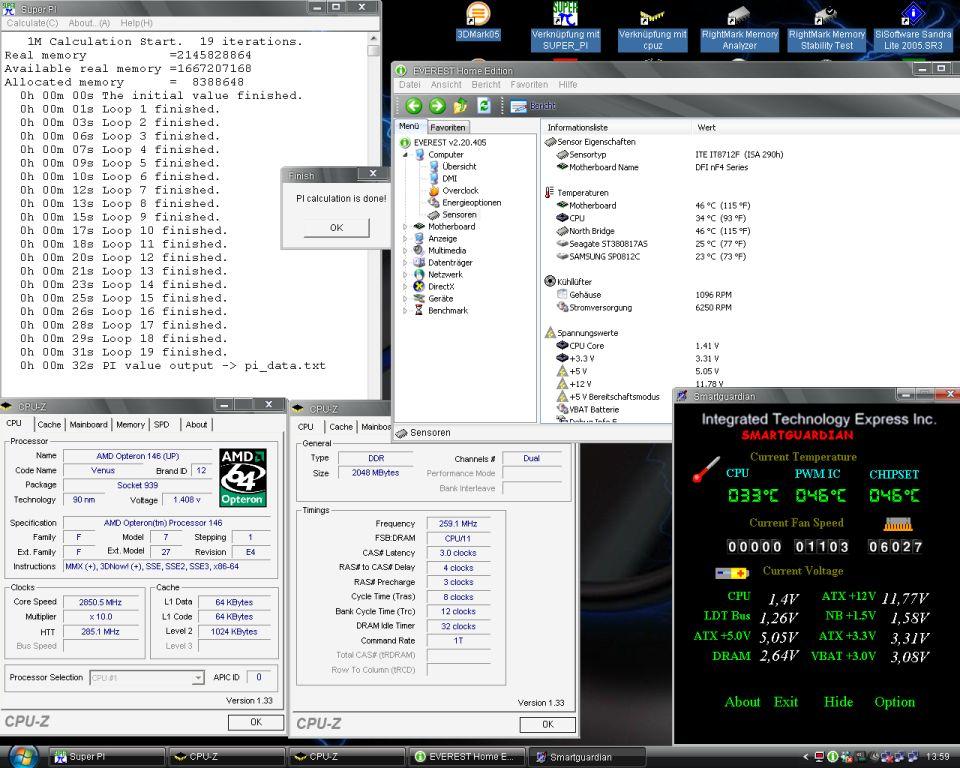Switch to Favoriten tab in EVEREST sidebar
960x768 pixels.
click(x=448, y=127)
